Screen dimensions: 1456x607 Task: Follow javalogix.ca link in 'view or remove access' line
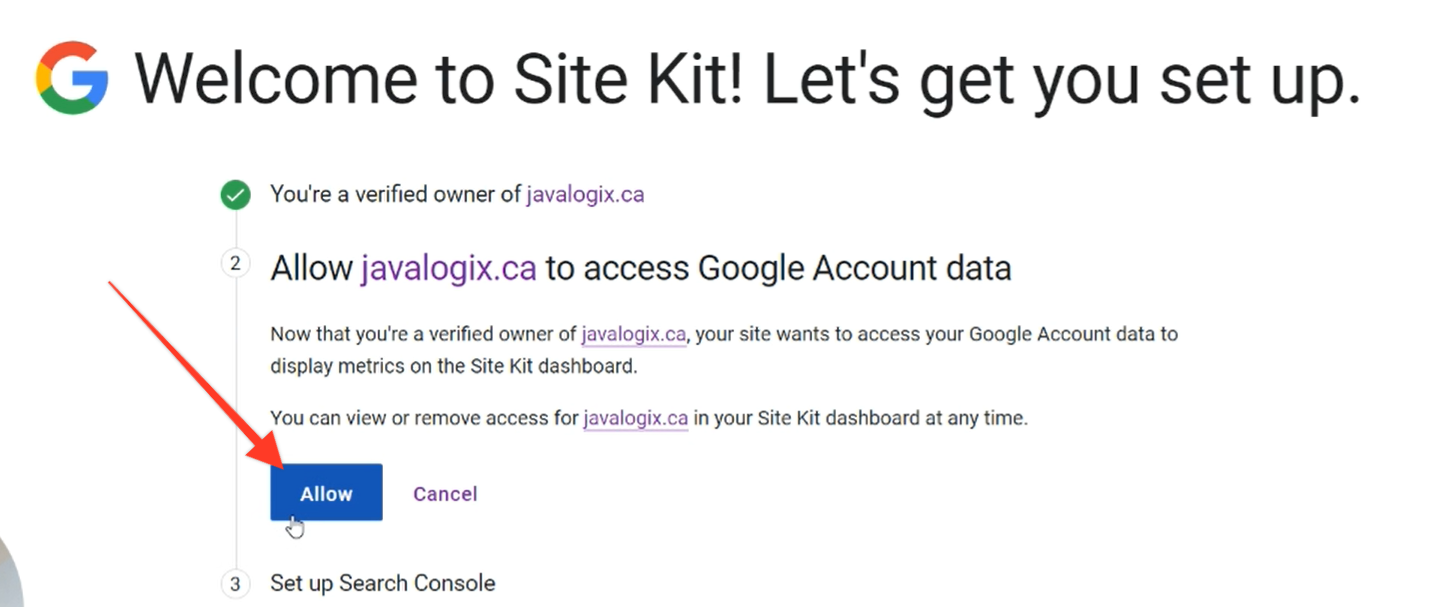coord(635,418)
